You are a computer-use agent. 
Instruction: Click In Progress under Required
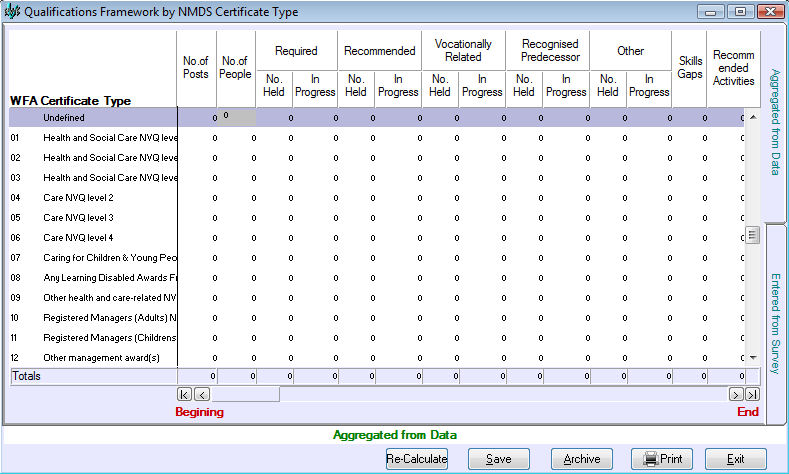tap(315, 86)
